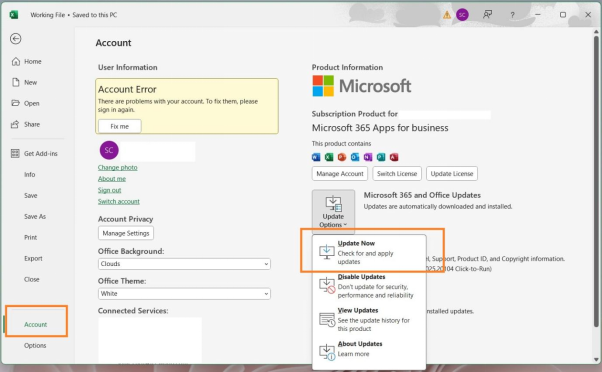602x372 pixels.
Task: Click the SC account avatar in title bar
Action: pos(462,15)
